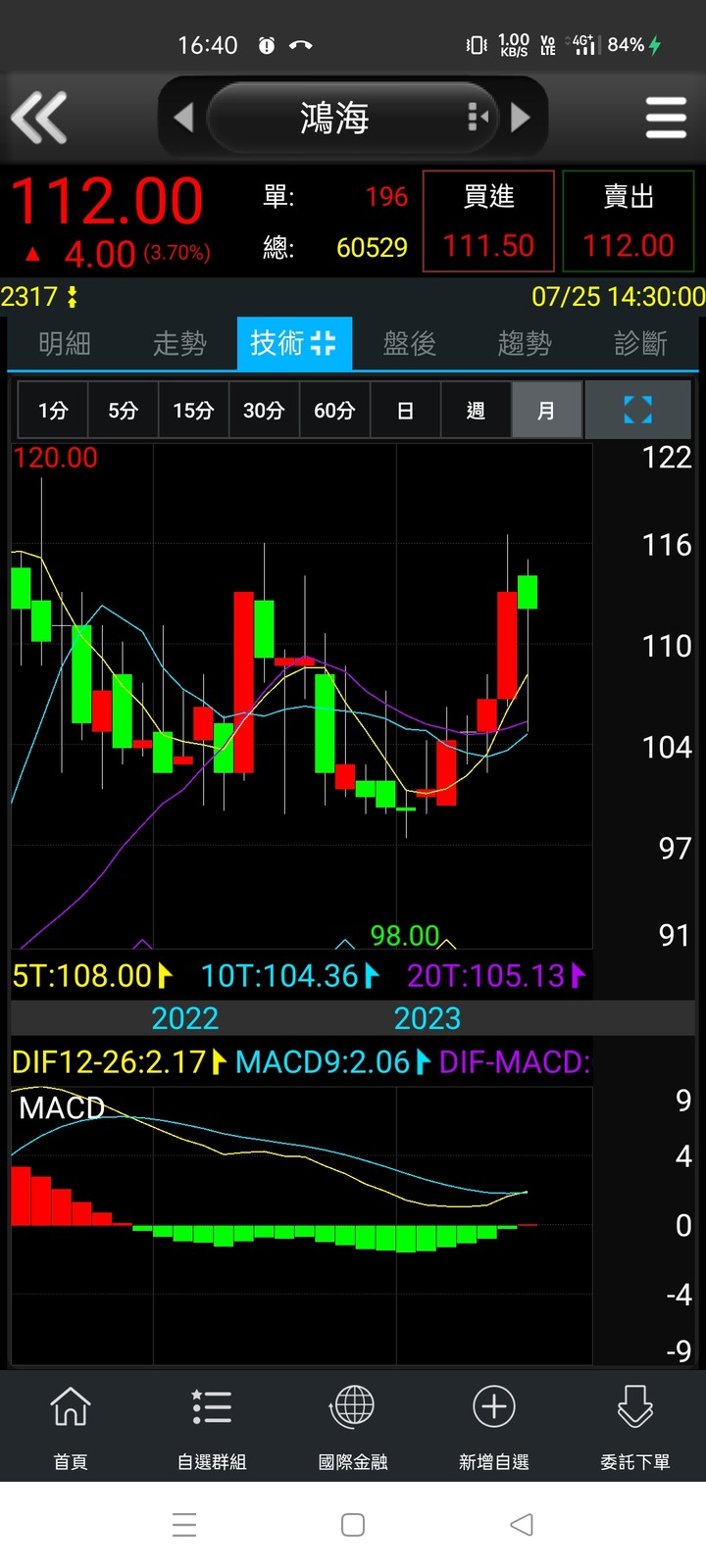706x1568 pixels.
Task: Tap the alarm icon in status bar
Action: (x=267, y=45)
